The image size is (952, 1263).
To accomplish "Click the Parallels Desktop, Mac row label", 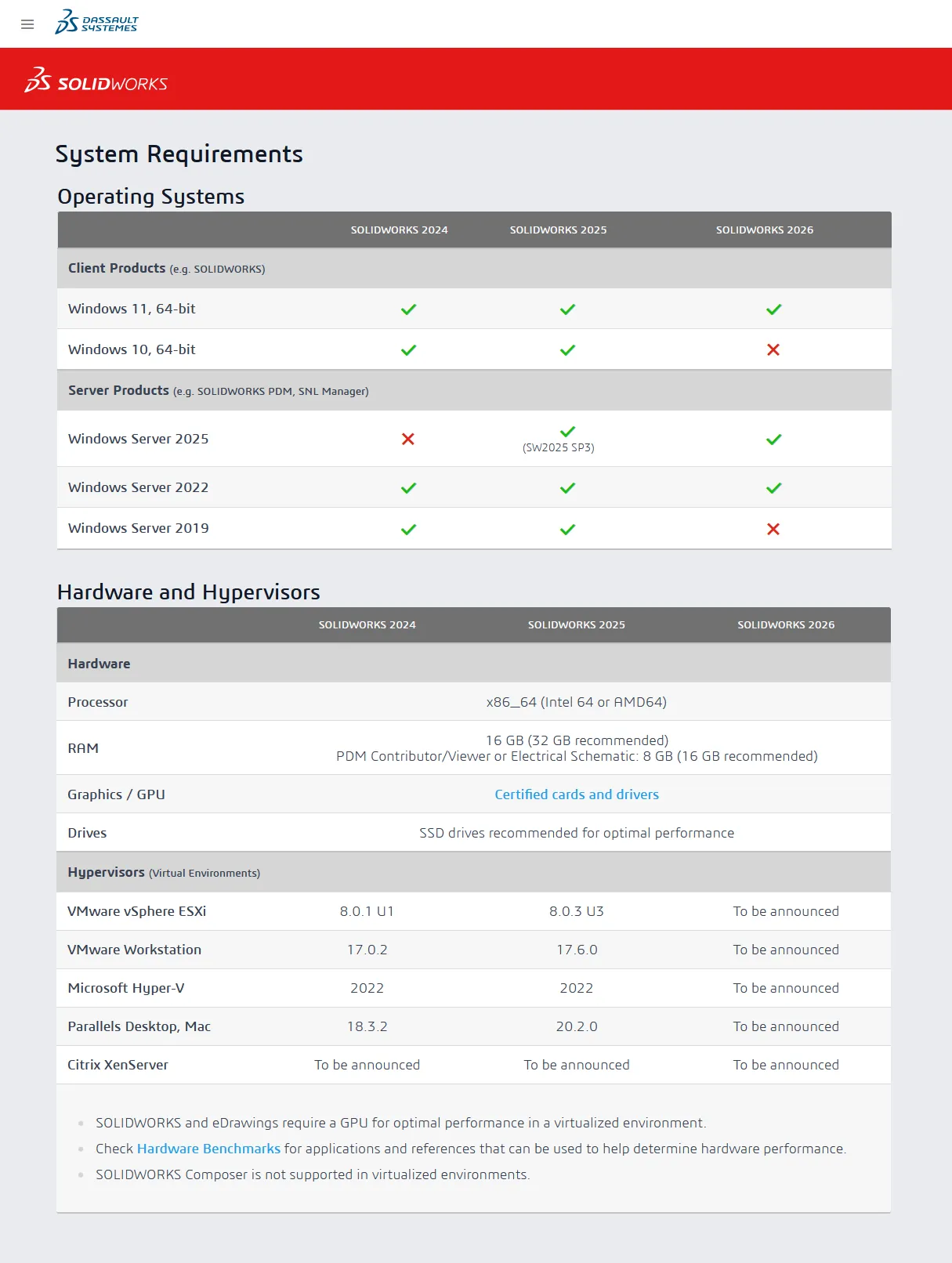I will 139,1026.
